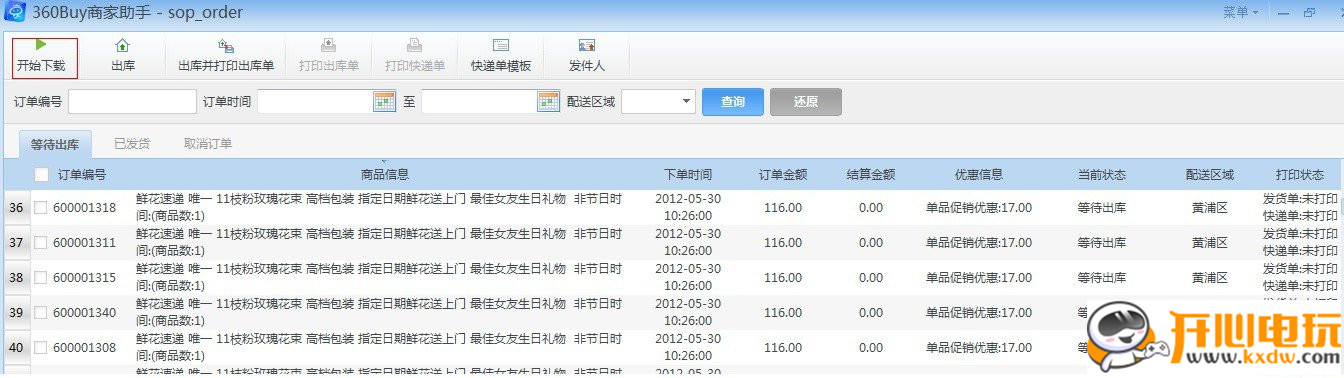This screenshot has height=378, width=1344.
Task: Click 等待出库 status in row 36
Action: click(x=1102, y=208)
